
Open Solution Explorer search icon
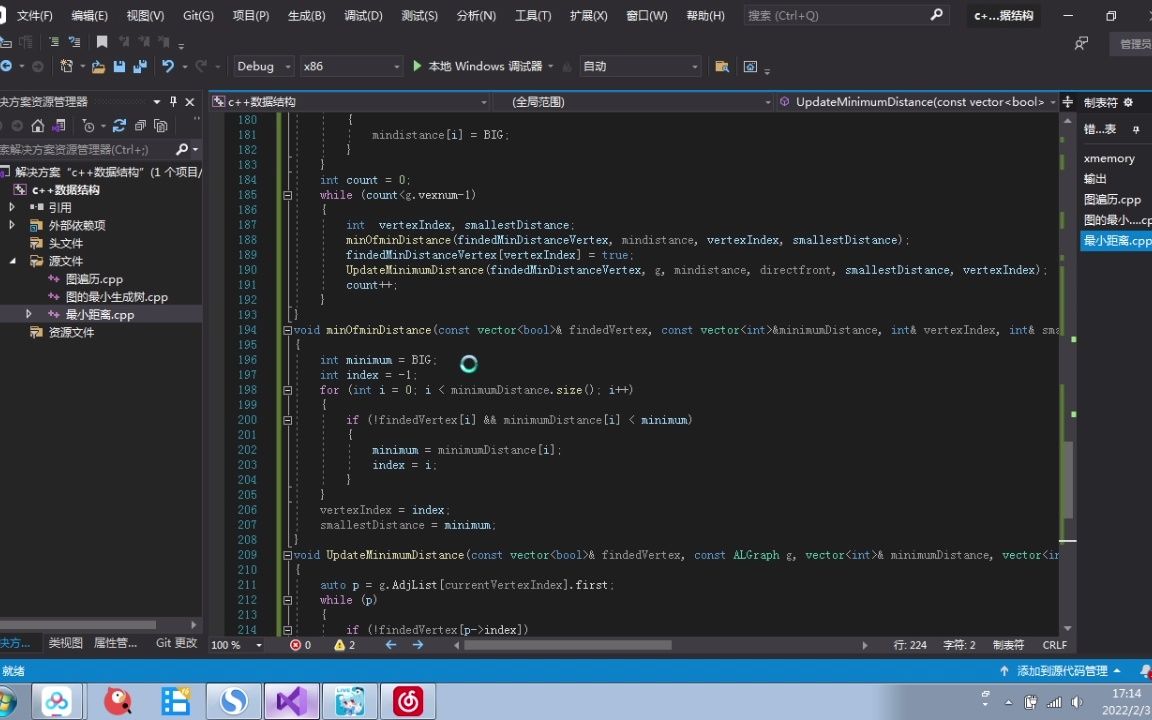click(184, 148)
